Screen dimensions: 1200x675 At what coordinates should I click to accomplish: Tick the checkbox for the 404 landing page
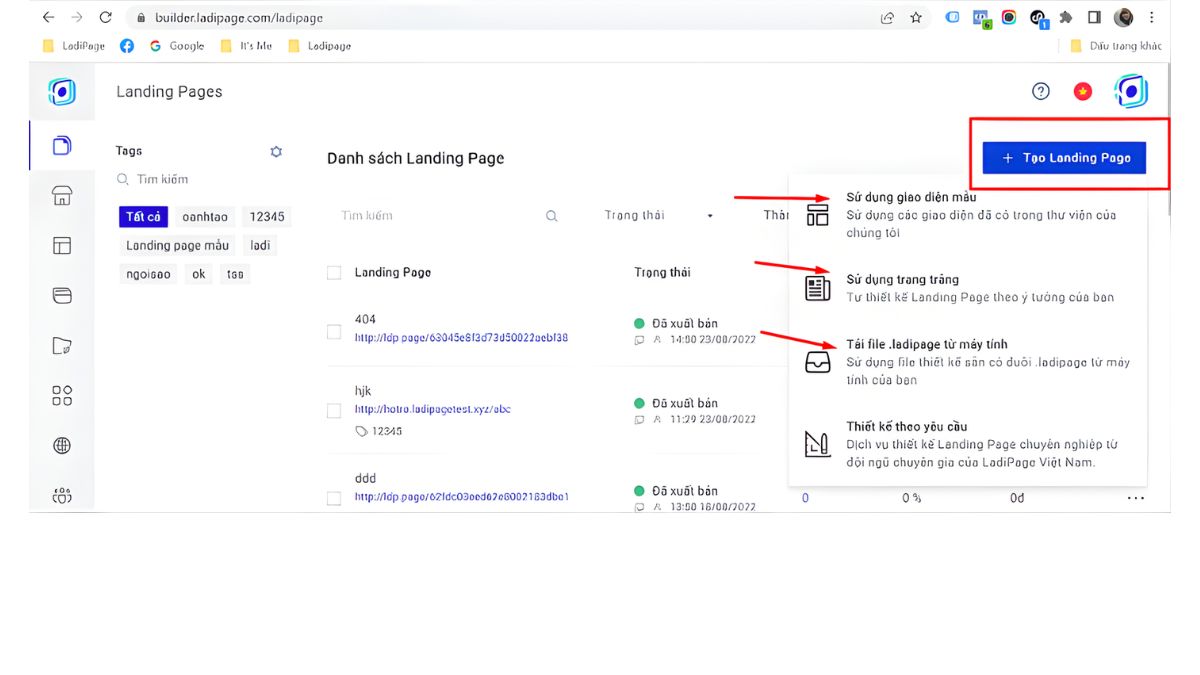334,331
